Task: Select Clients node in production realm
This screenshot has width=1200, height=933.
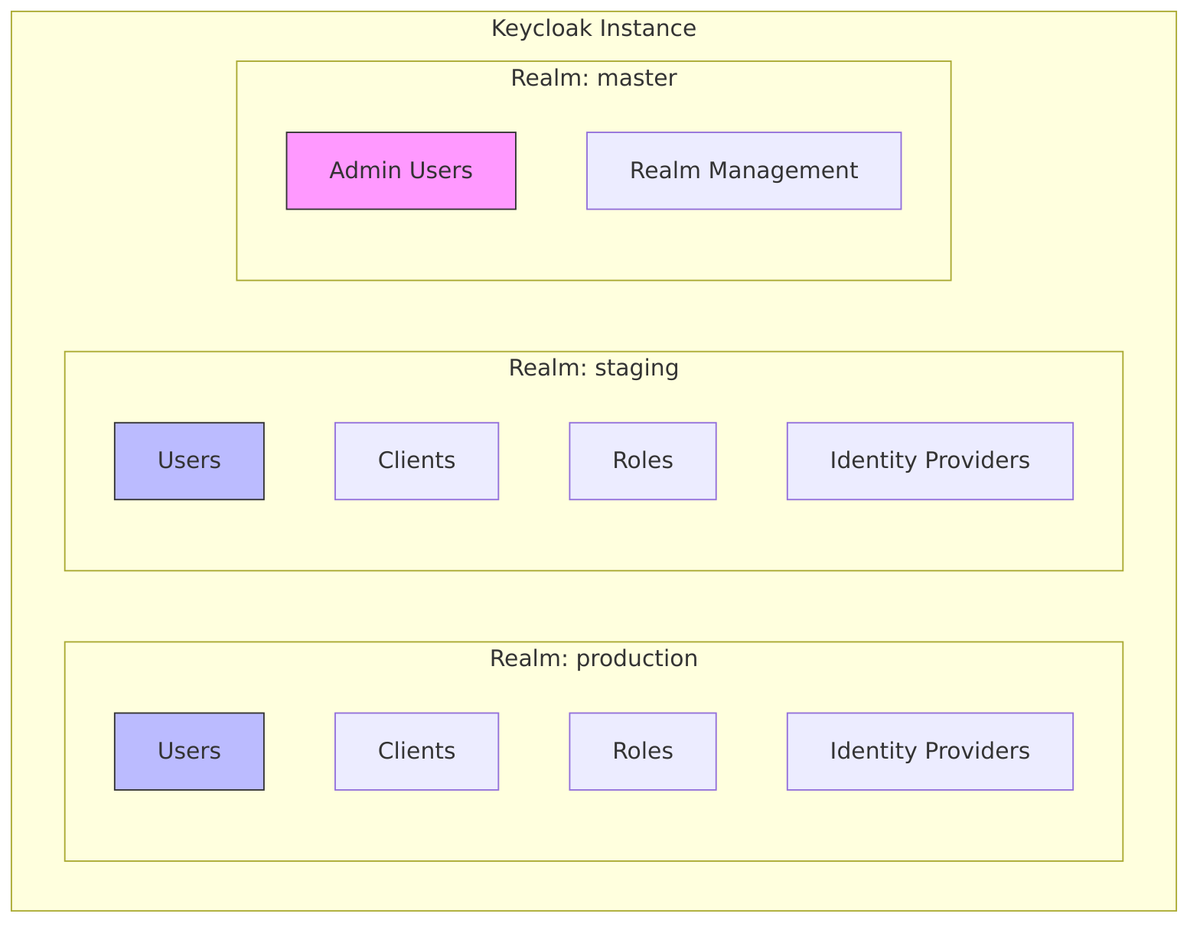Action: pos(416,751)
